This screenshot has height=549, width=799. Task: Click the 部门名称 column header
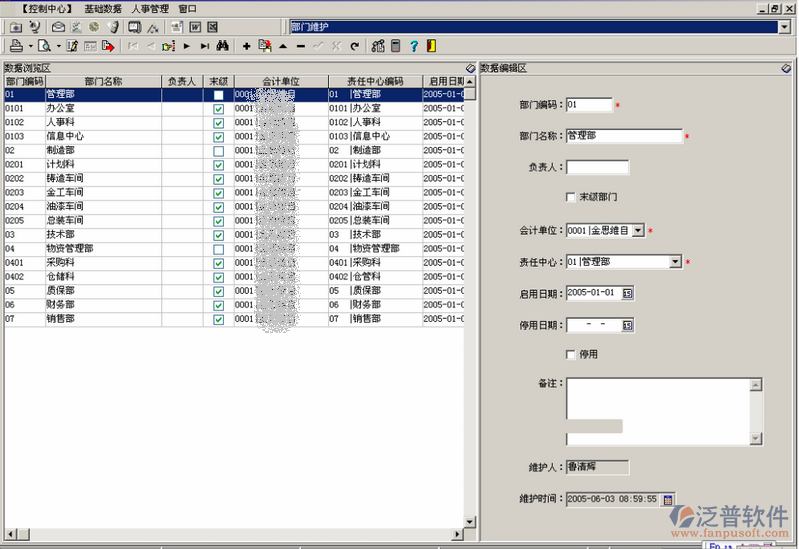point(103,81)
